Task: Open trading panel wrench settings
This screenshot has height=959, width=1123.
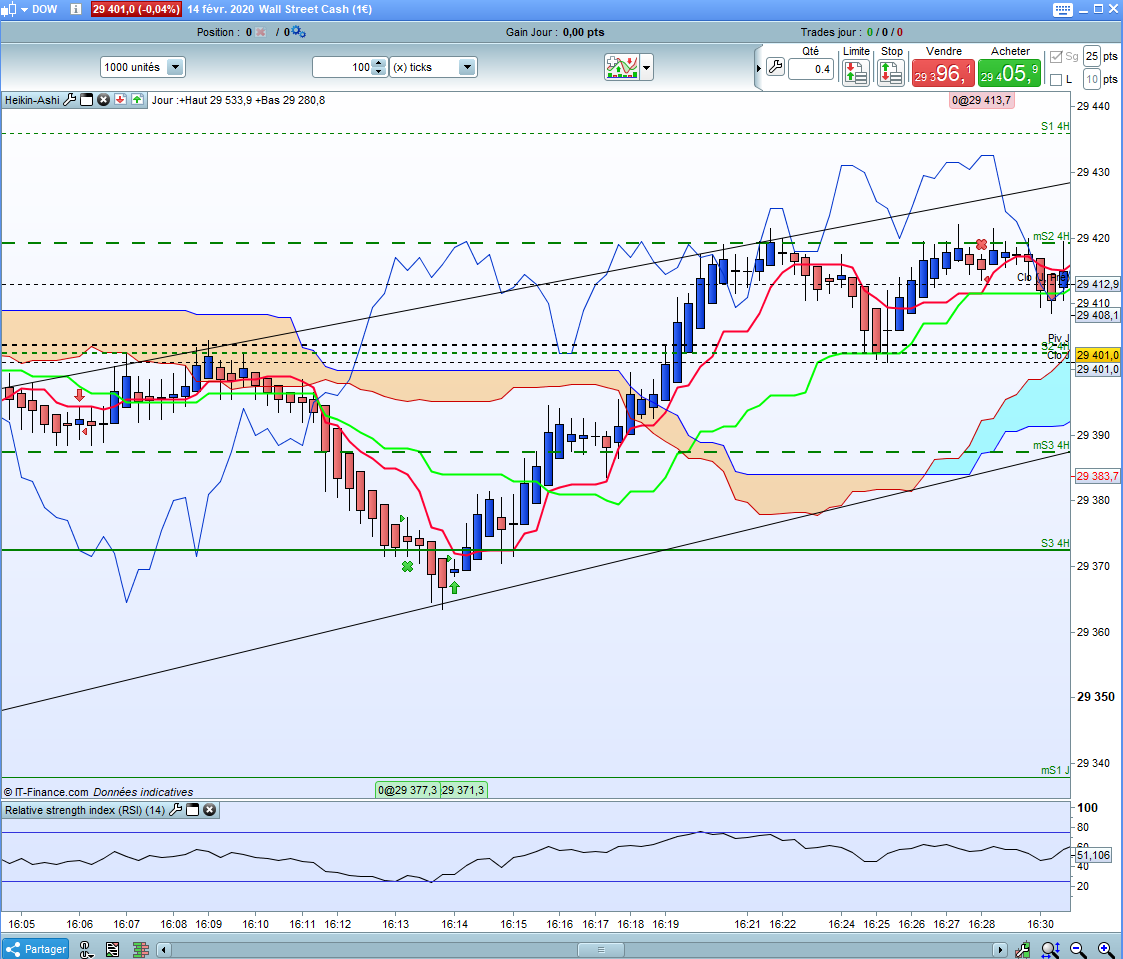Action: pos(775,67)
